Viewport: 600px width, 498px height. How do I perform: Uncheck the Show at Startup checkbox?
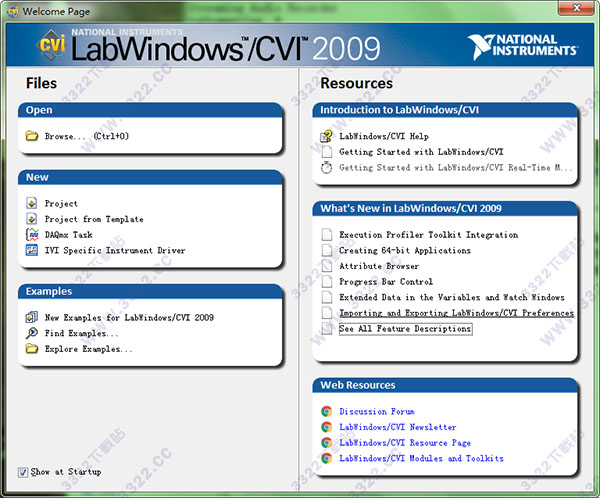point(23,472)
